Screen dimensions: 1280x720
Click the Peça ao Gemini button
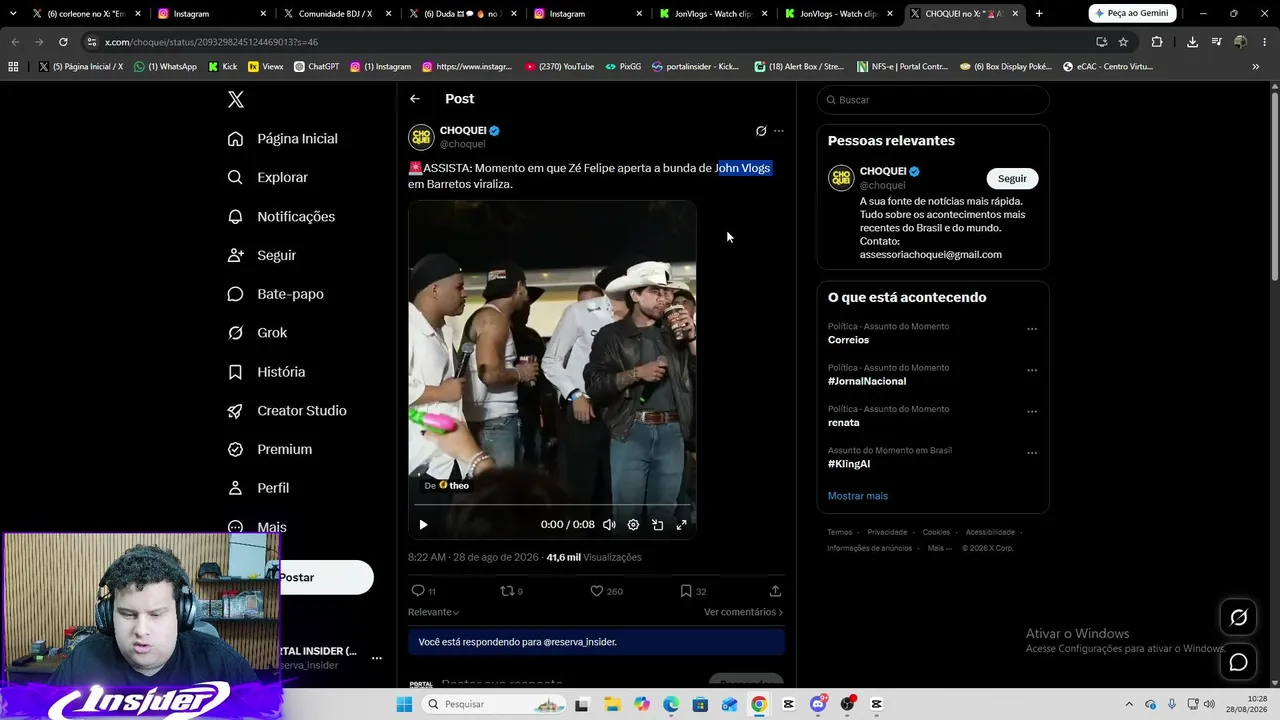(1132, 13)
